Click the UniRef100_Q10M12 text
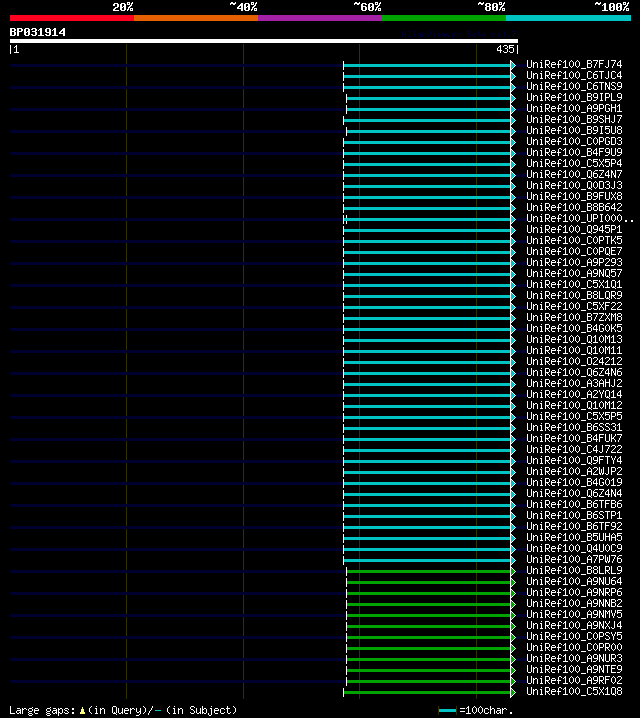Screen dimensions: 640x718 click(x=574, y=405)
